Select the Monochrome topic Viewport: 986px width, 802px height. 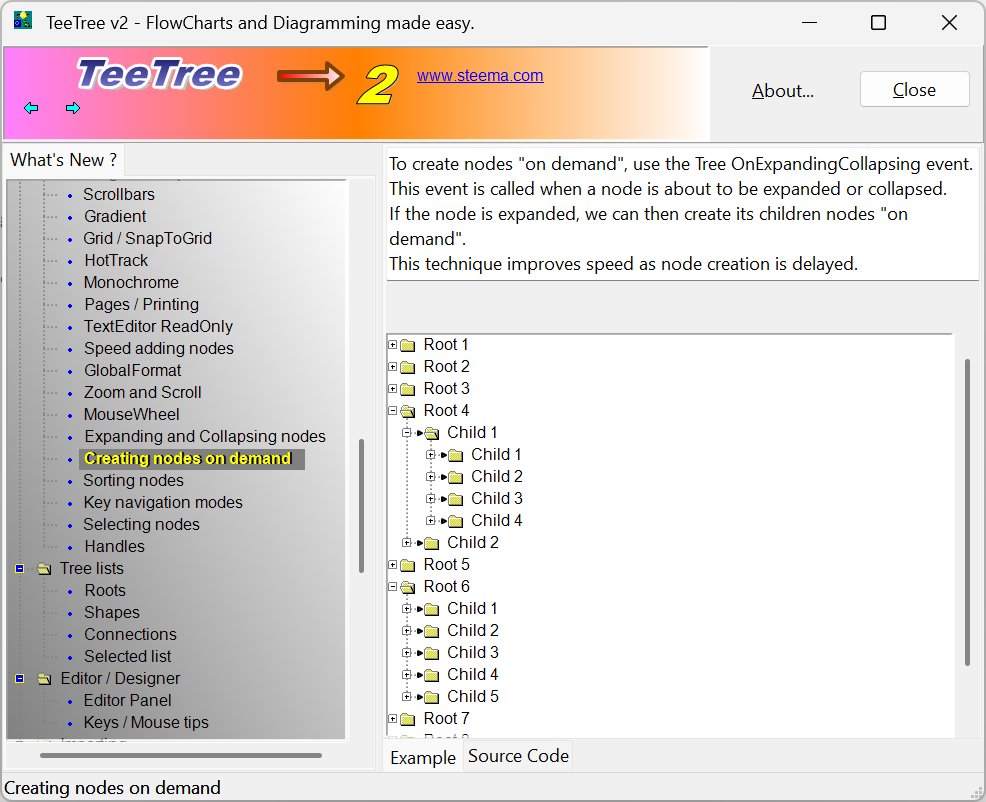[131, 282]
